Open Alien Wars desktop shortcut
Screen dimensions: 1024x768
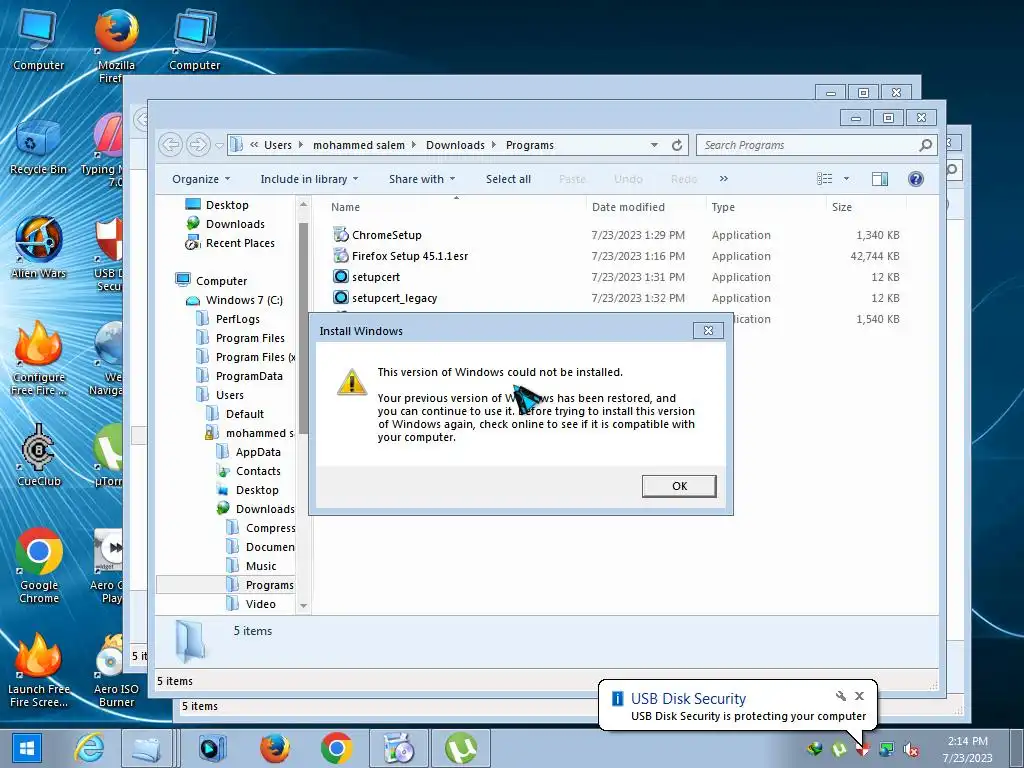click(39, 248)
